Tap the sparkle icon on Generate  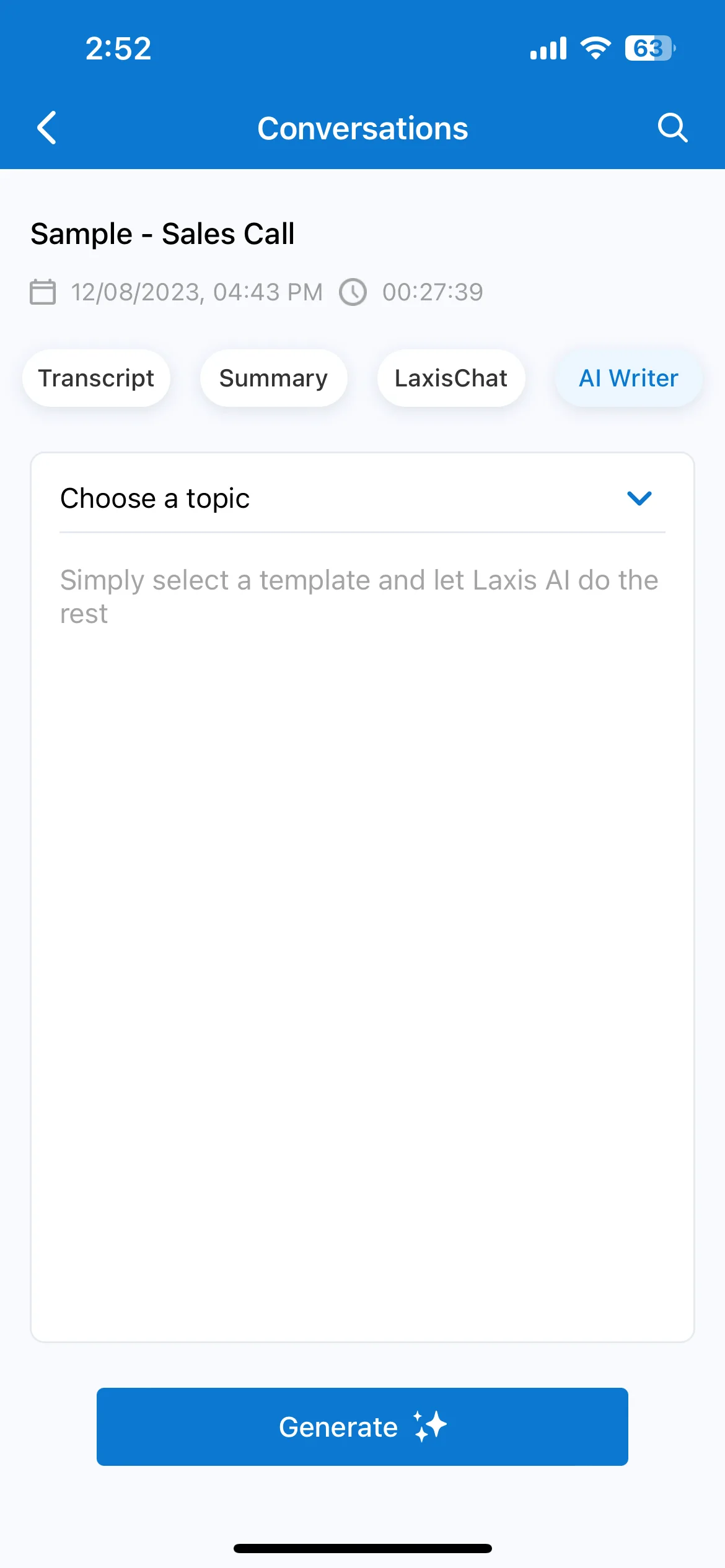[x=430, y=1426]
